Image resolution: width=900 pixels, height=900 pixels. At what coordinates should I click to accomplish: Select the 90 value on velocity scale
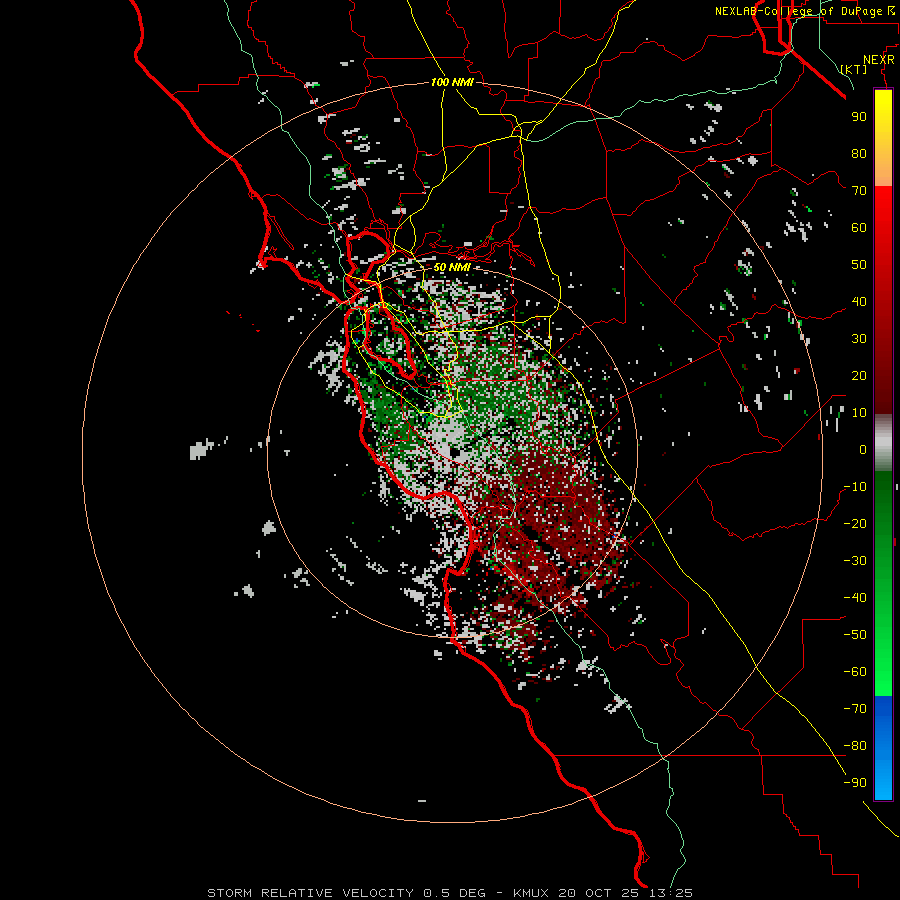coord(859,117)
